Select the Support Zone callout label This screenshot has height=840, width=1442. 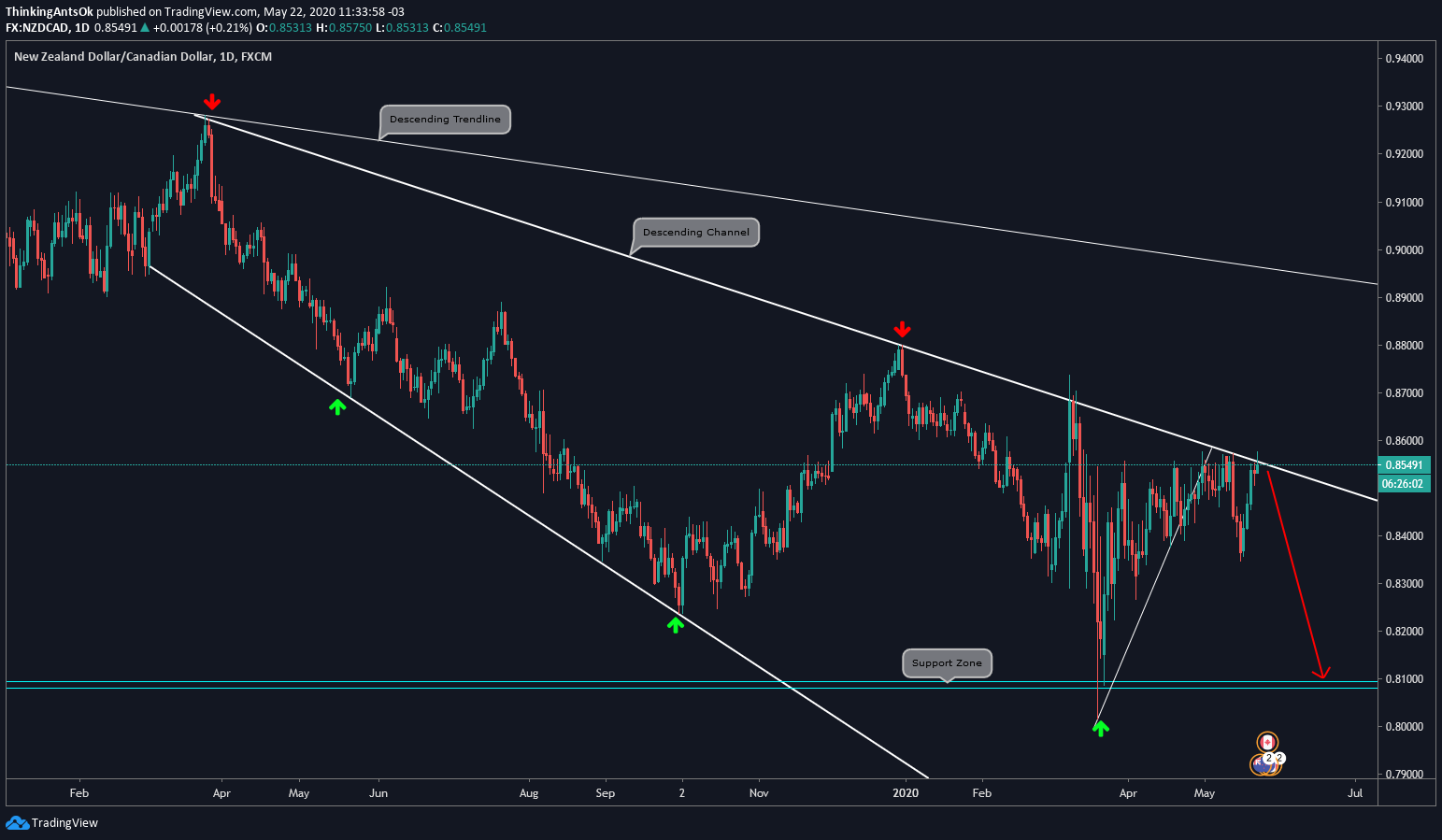tap(947, 663)
